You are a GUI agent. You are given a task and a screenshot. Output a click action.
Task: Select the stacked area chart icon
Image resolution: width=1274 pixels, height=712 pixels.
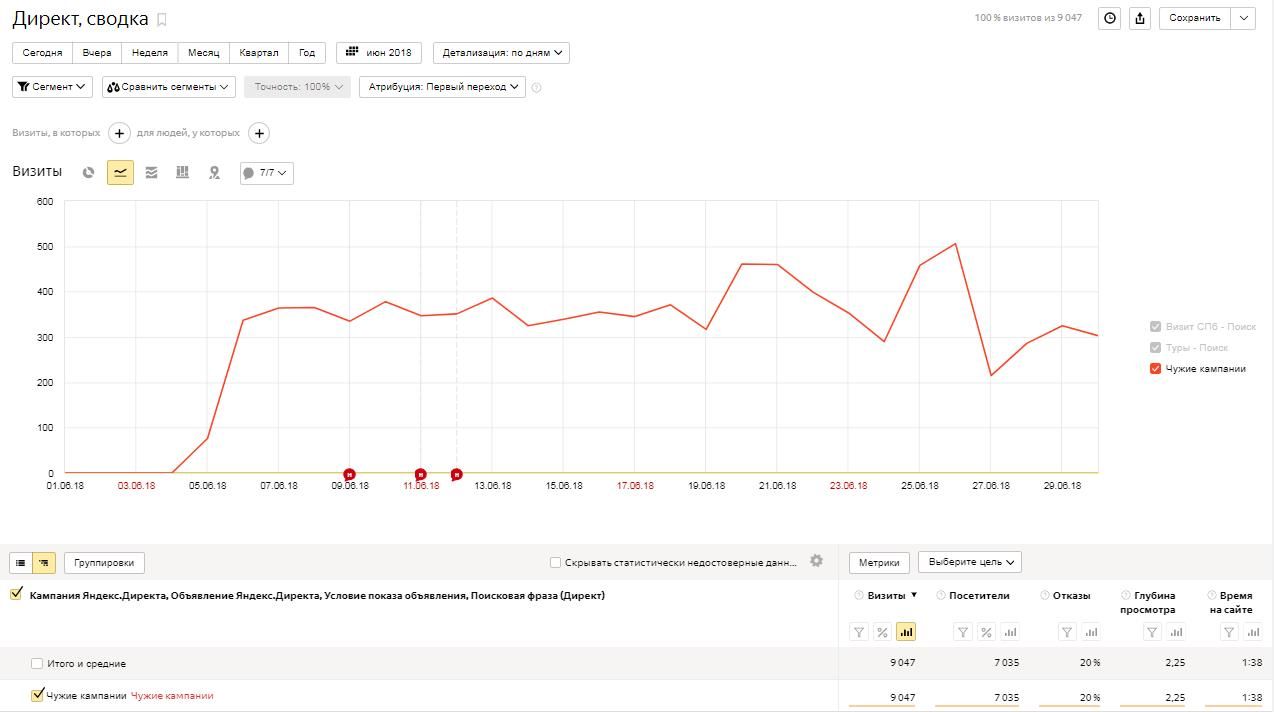point(151,172)
